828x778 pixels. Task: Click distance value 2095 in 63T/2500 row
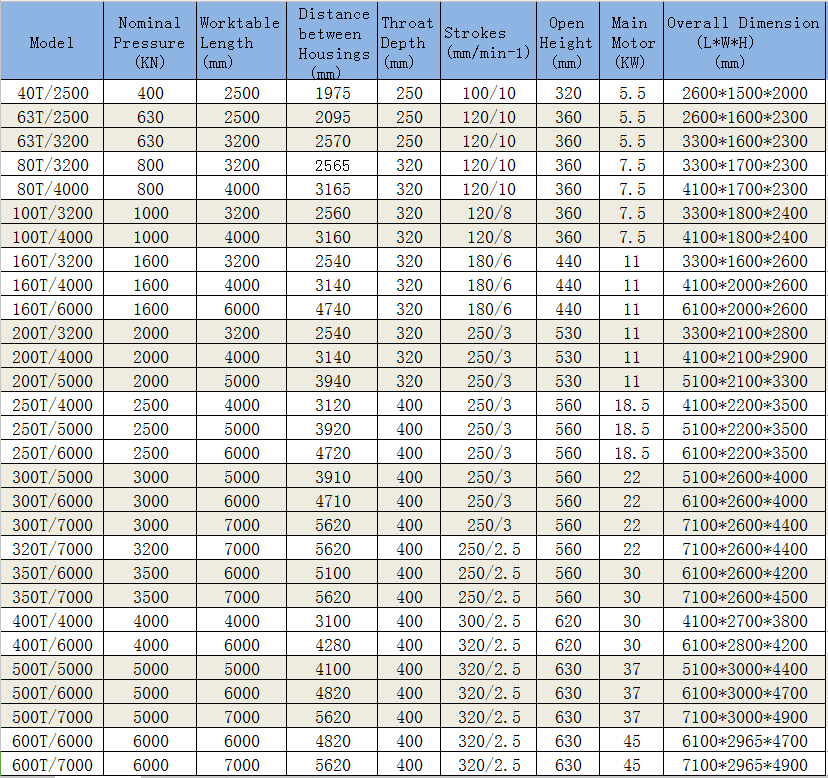click(x=333, y=117)
